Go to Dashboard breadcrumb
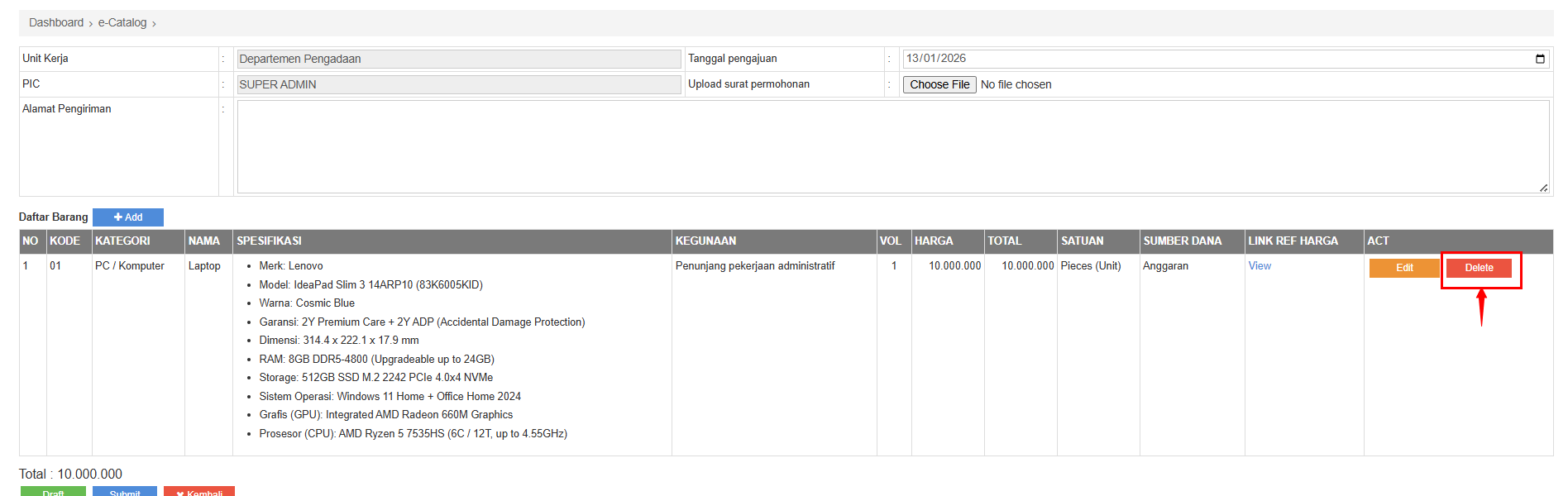 click(x=56, y=23)
